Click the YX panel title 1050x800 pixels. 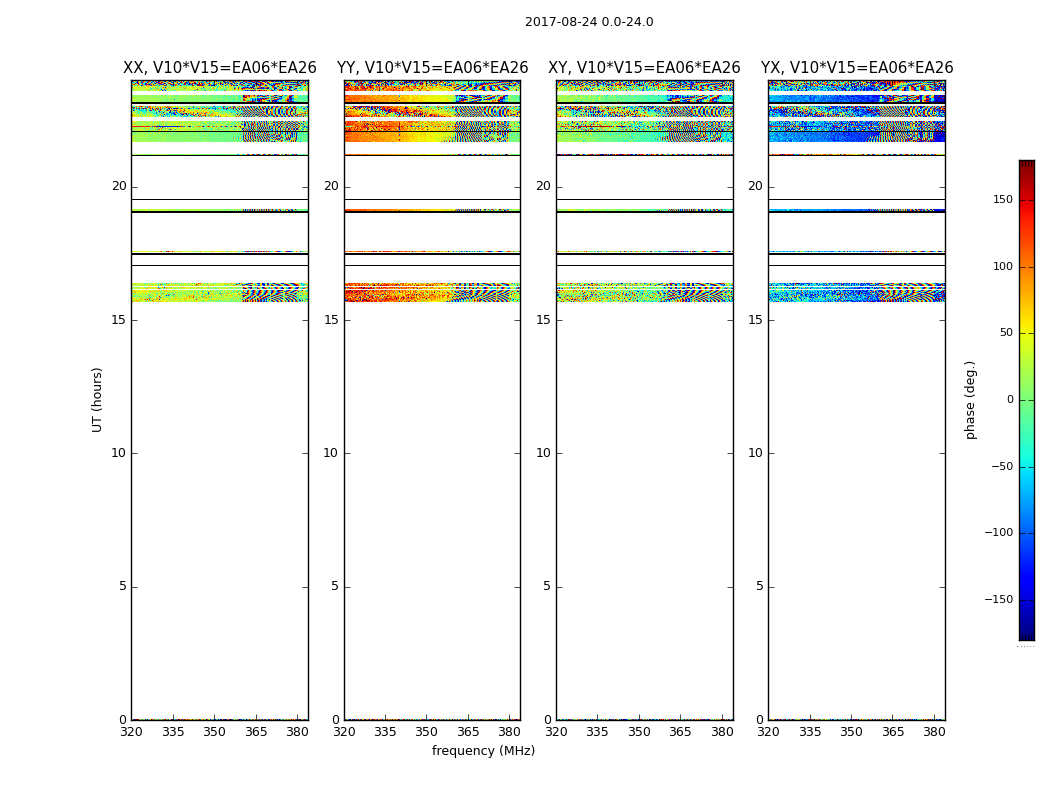point(856,68)
